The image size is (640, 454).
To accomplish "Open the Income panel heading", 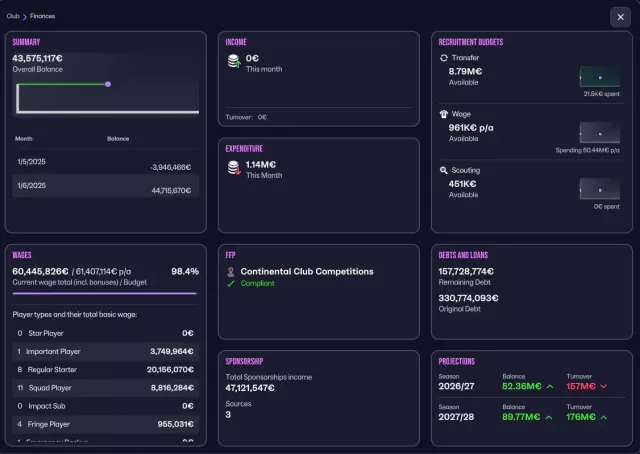I will click(236, 42).
